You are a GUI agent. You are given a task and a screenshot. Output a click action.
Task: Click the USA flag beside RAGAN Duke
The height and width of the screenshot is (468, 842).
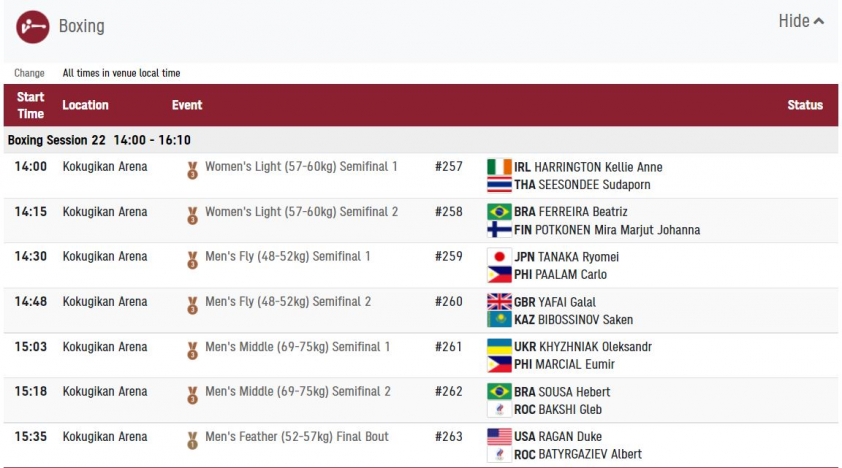(x=499, y=436)
